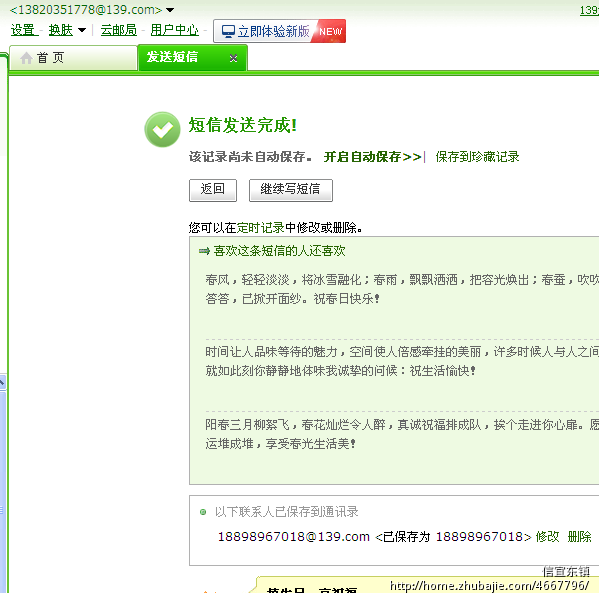Screen dimensions: 599x593
Task: Open the 定时记录 link
Action: 261,228
